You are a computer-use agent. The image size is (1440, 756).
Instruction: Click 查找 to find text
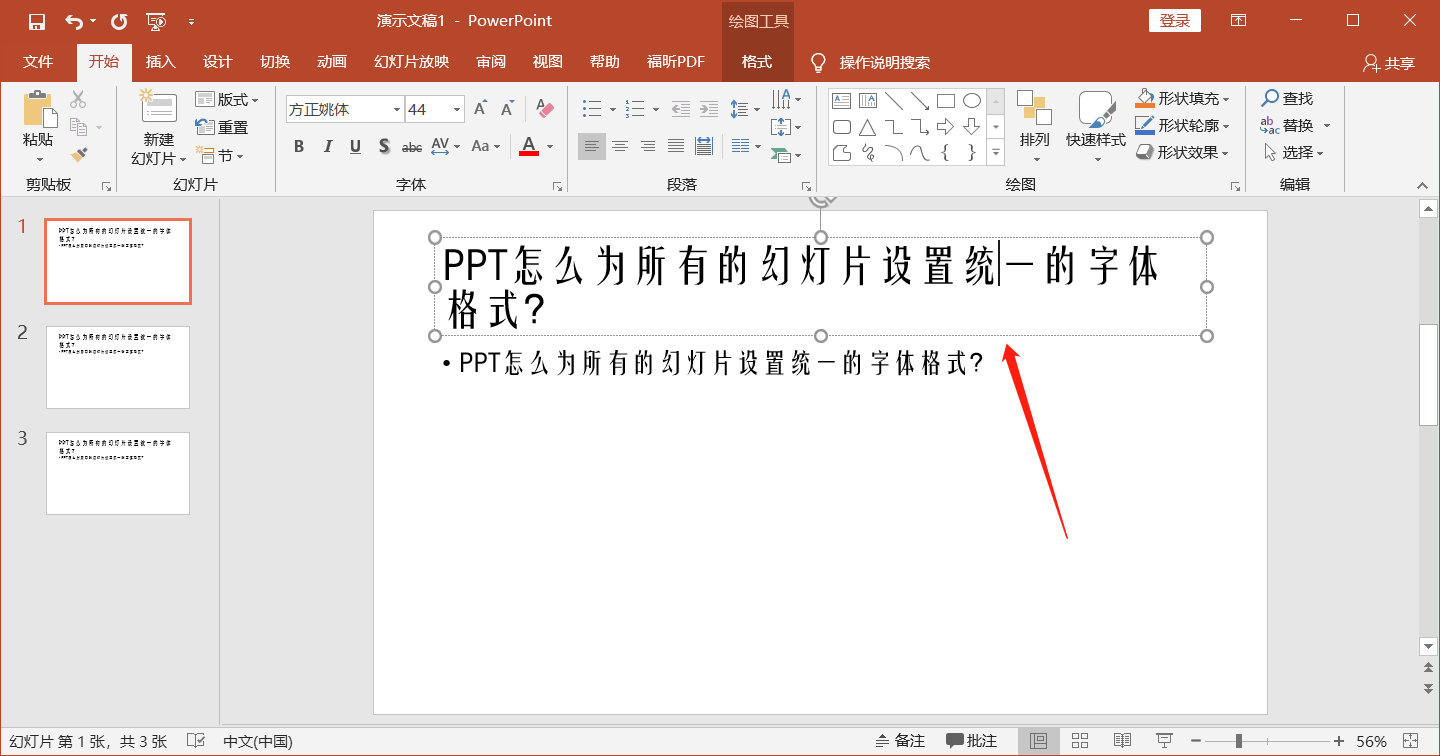(1287, 99)
